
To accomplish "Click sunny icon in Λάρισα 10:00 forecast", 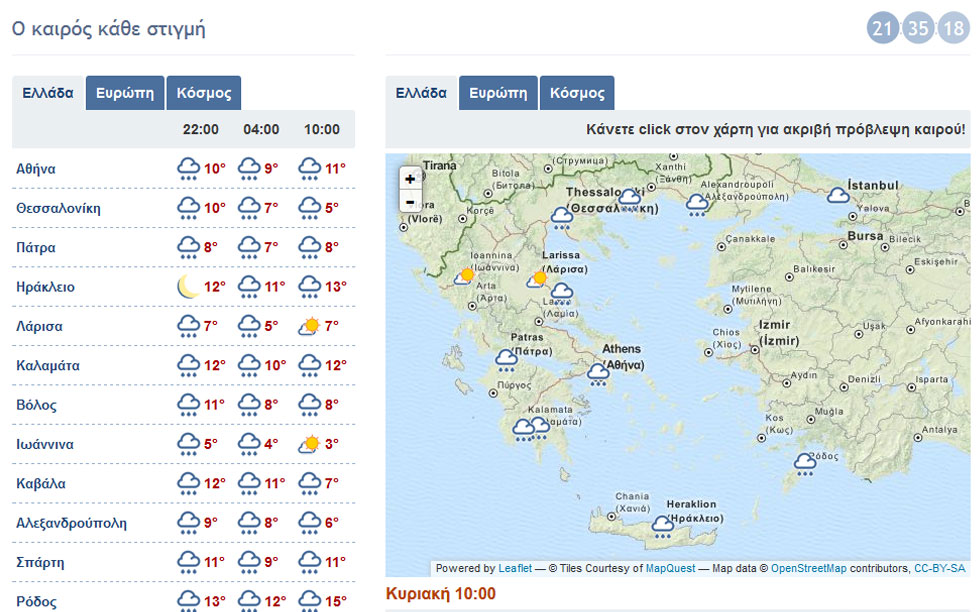I will [x=310, y=326].
